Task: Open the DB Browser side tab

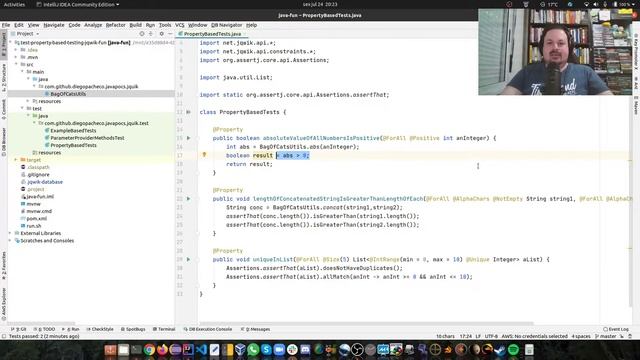Action: [4, 141]
